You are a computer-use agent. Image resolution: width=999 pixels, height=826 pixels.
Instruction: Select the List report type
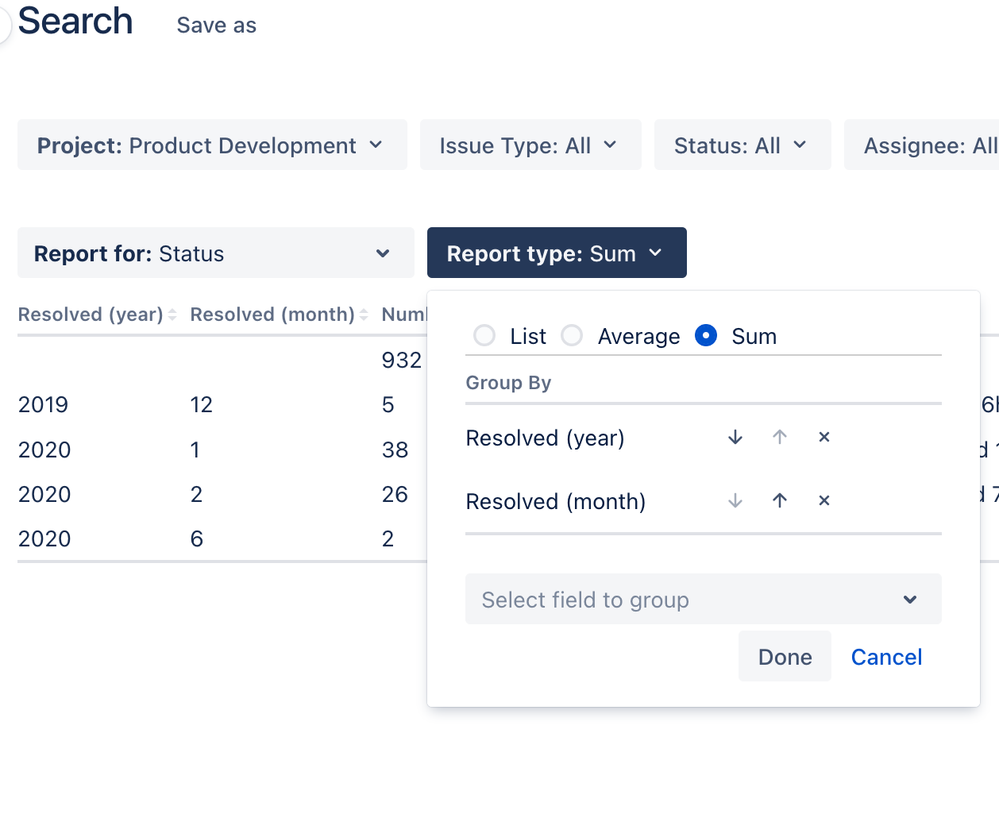click(x=485, y=336)
